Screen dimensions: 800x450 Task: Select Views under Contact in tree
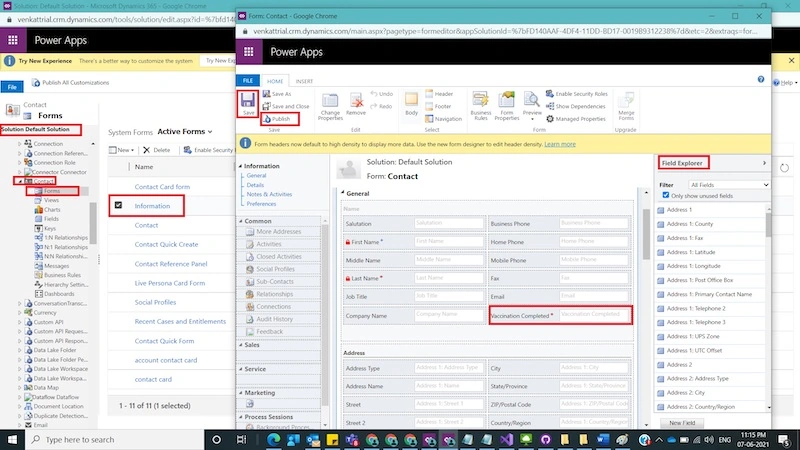coord(51,200)
